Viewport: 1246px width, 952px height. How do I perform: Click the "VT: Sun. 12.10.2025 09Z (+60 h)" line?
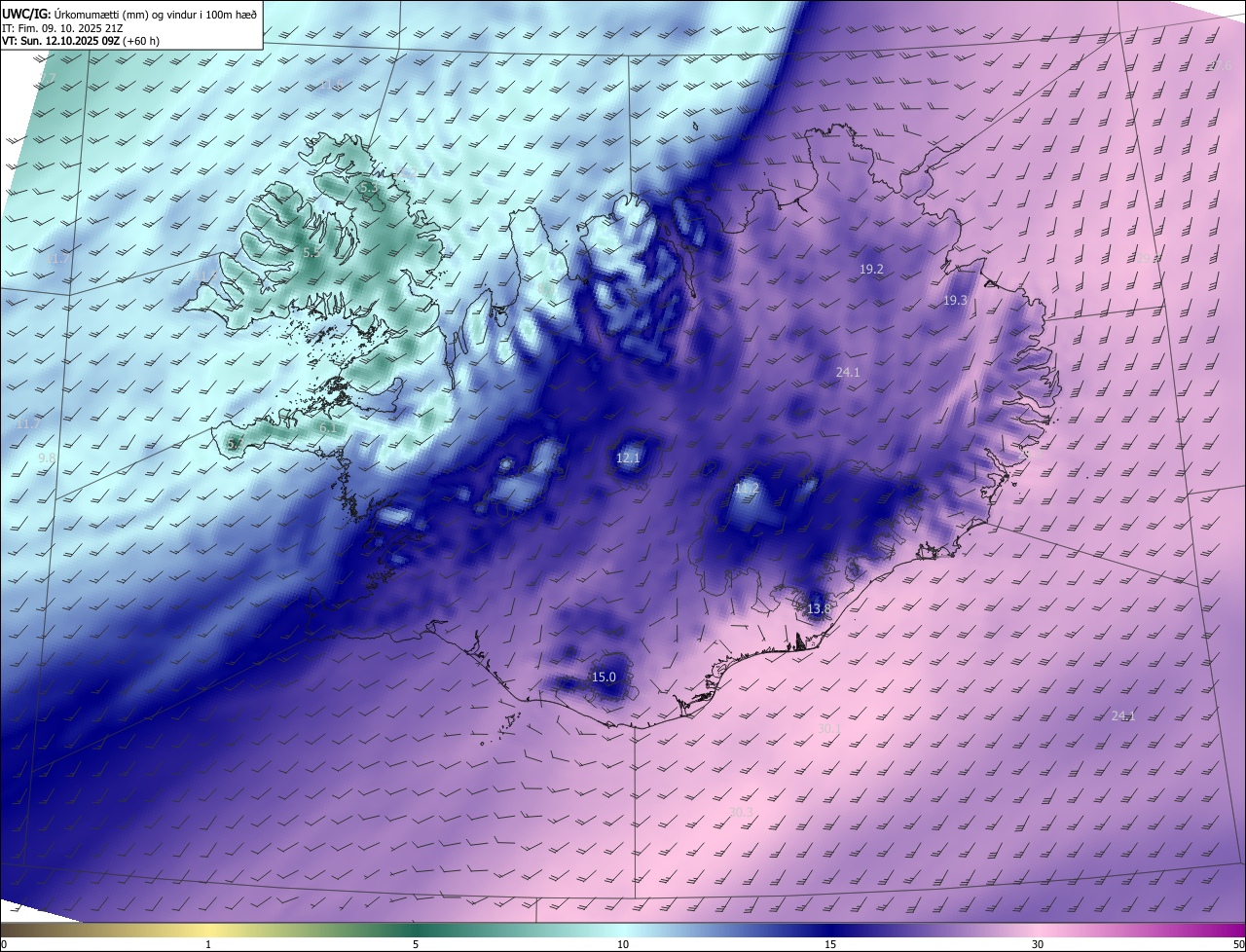81,41
